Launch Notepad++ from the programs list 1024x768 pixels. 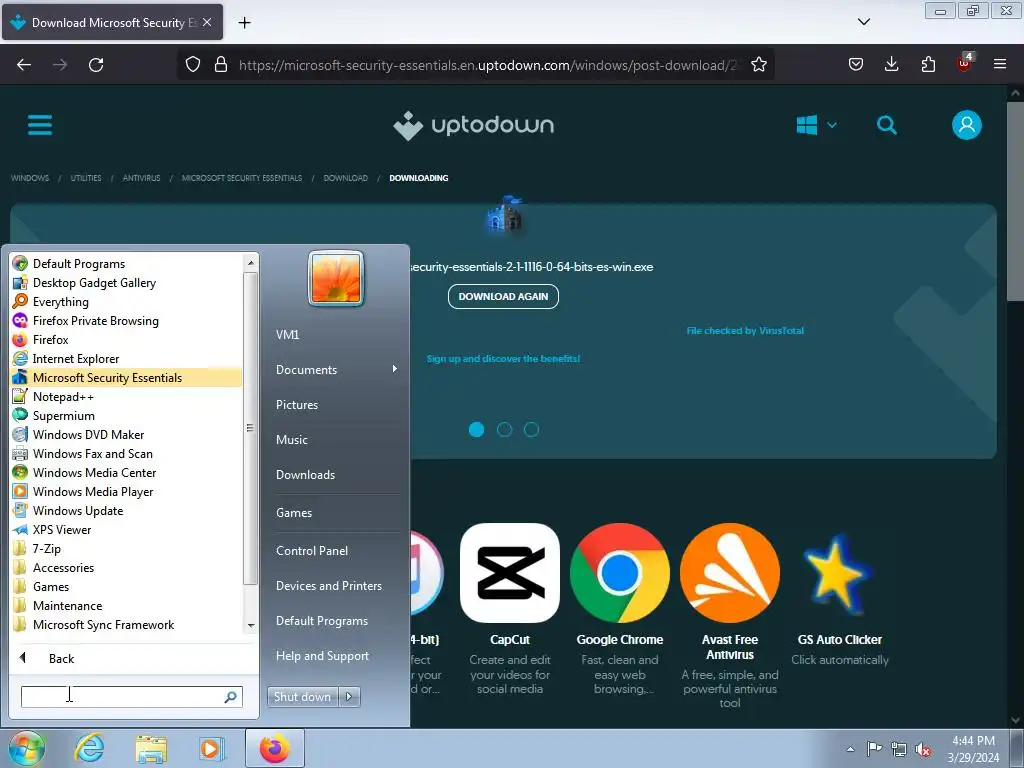pos(126,396)
